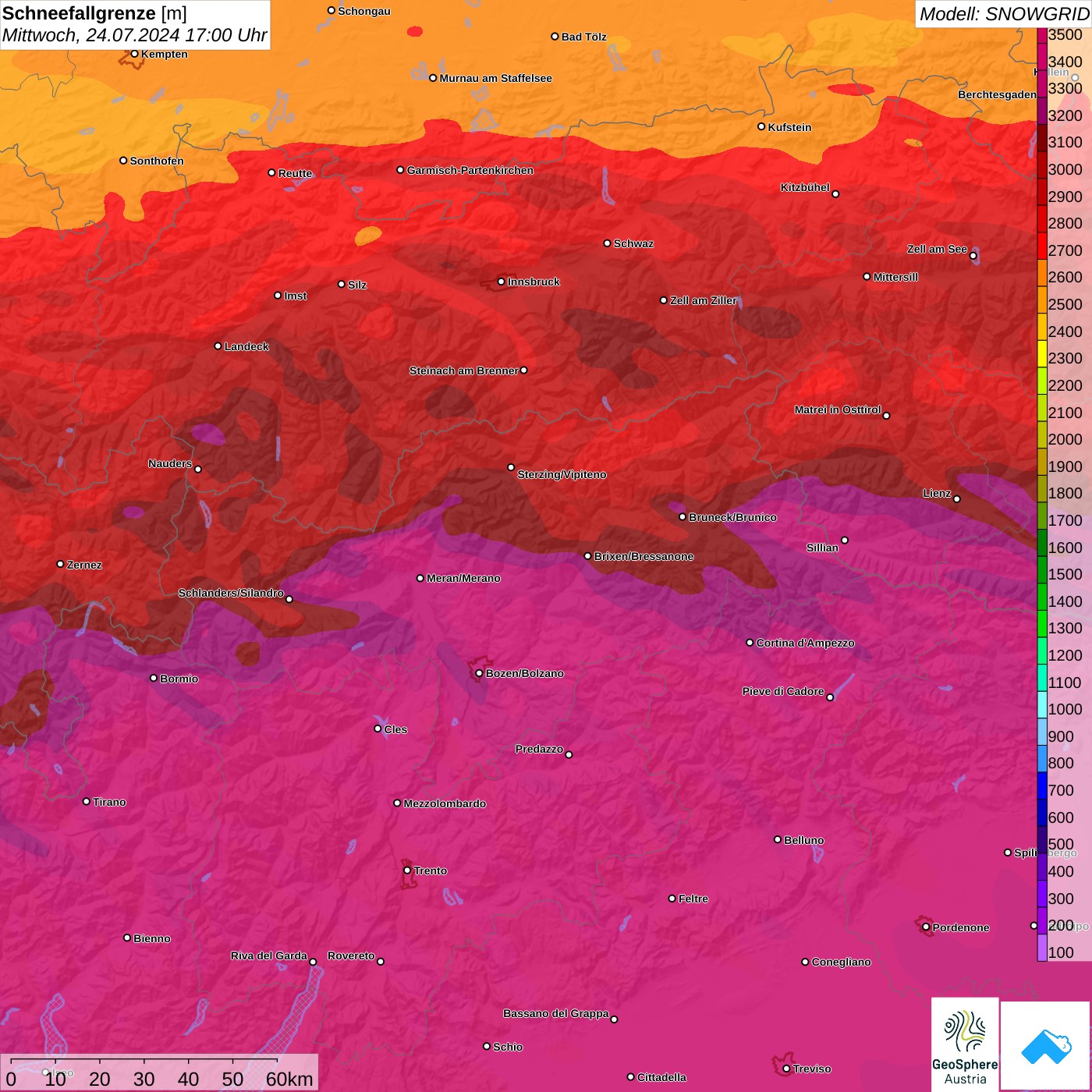The width and height of the screenshot is (1092, 1092).
Task: Click the Belluno city marker
Action: [x=777, y=839]
